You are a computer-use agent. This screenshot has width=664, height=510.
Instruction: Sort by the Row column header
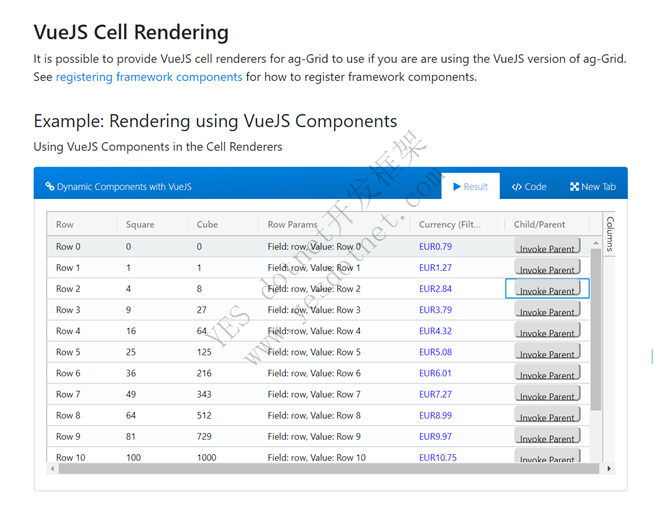65,225
